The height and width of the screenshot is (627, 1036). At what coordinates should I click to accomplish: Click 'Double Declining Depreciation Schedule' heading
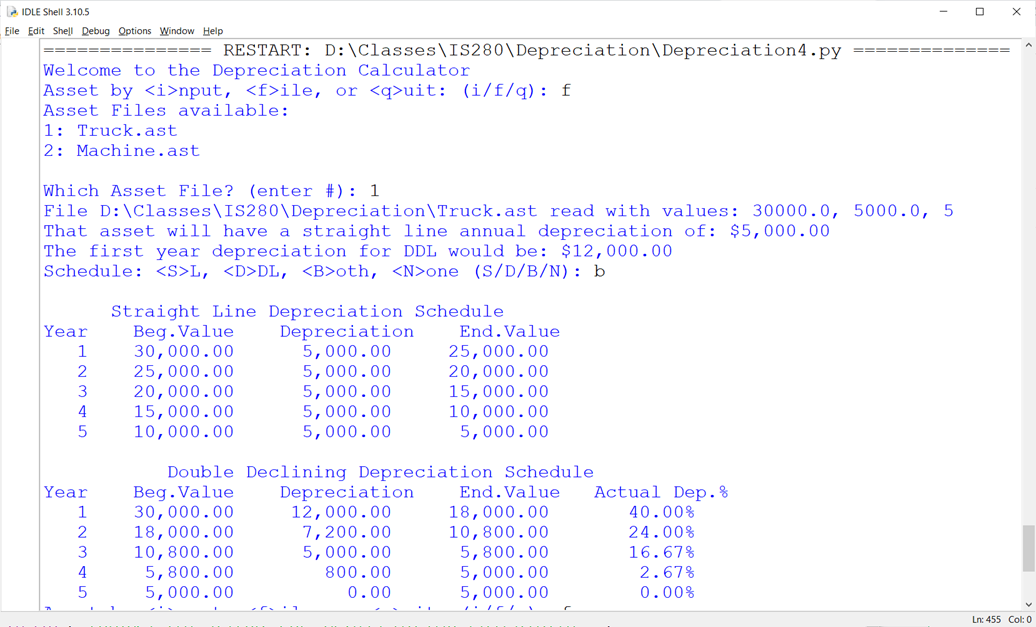381,472
